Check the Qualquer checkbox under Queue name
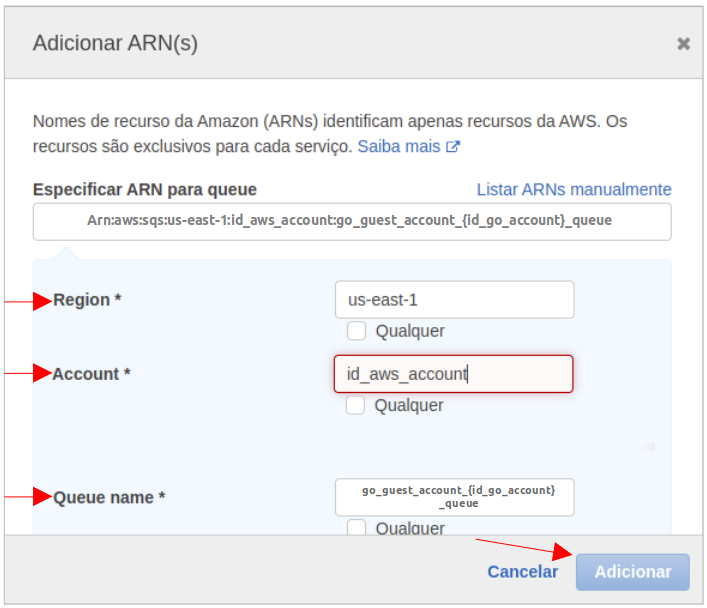Image resolution: width=707 pixels, height=608 pixels. coord(356,528)
